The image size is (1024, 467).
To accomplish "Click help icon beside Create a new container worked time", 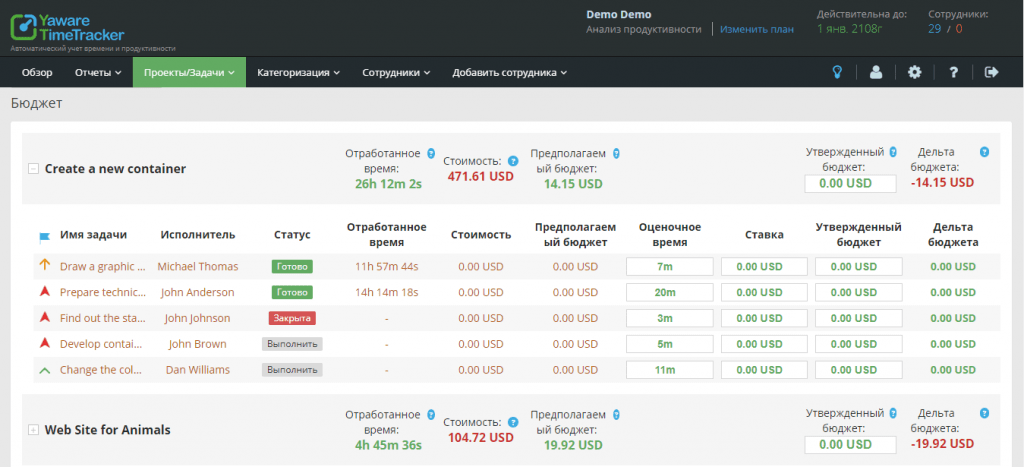I will [x=430, y=153].
